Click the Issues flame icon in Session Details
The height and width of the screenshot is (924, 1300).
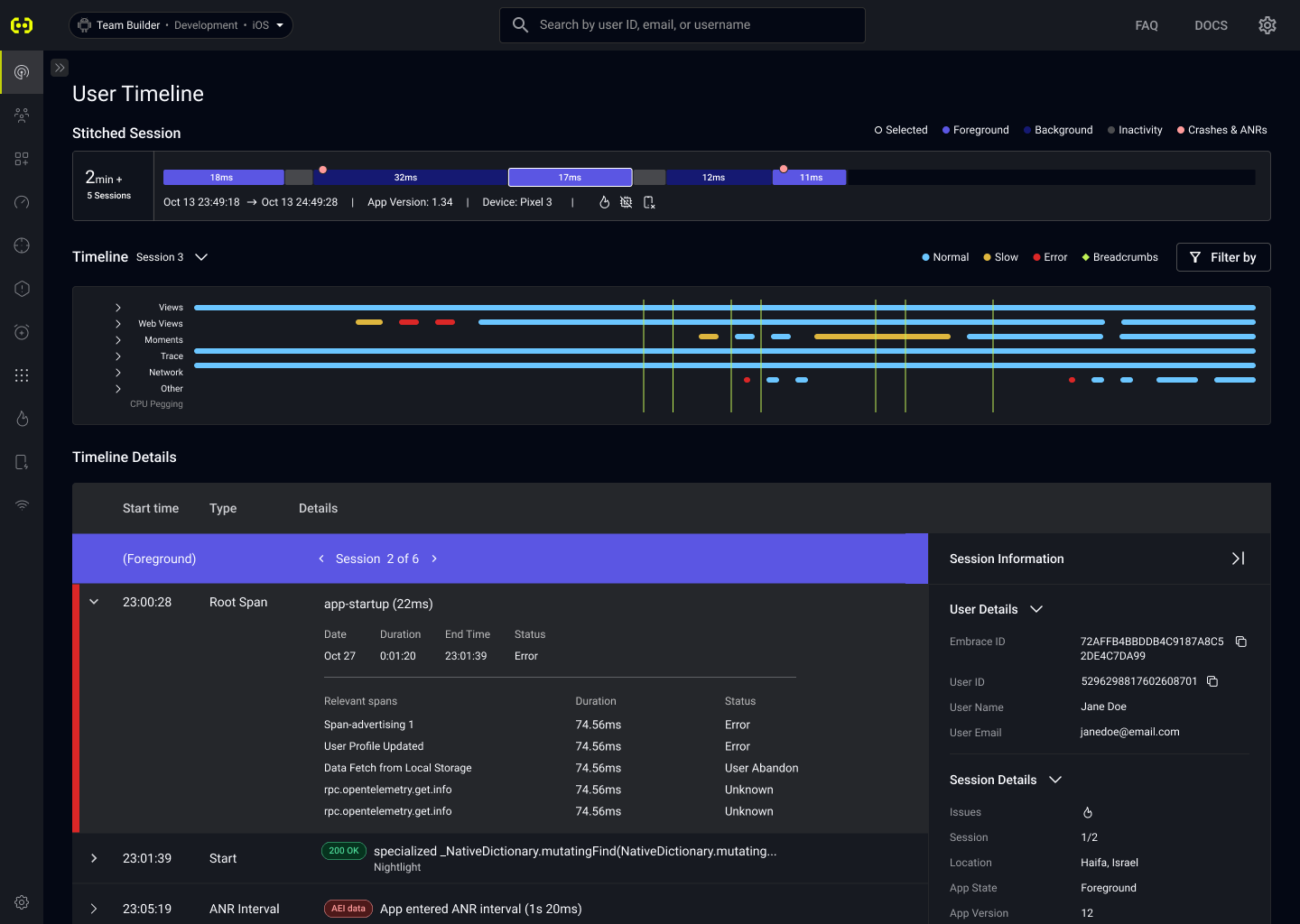point(1088,812)
